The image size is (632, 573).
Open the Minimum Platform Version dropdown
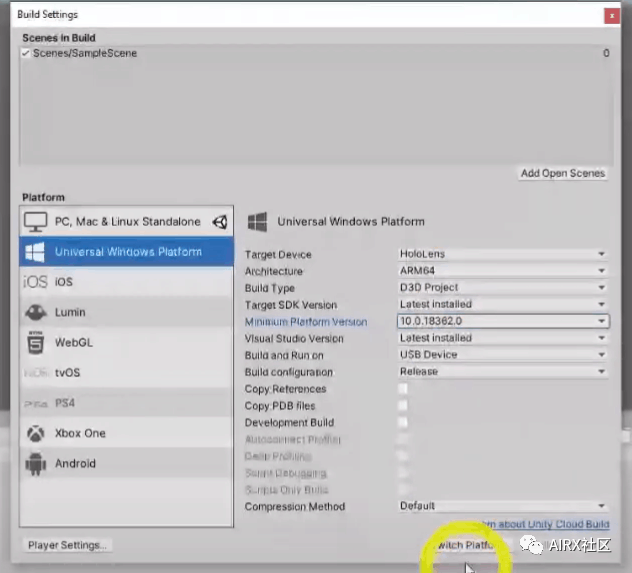503,321
